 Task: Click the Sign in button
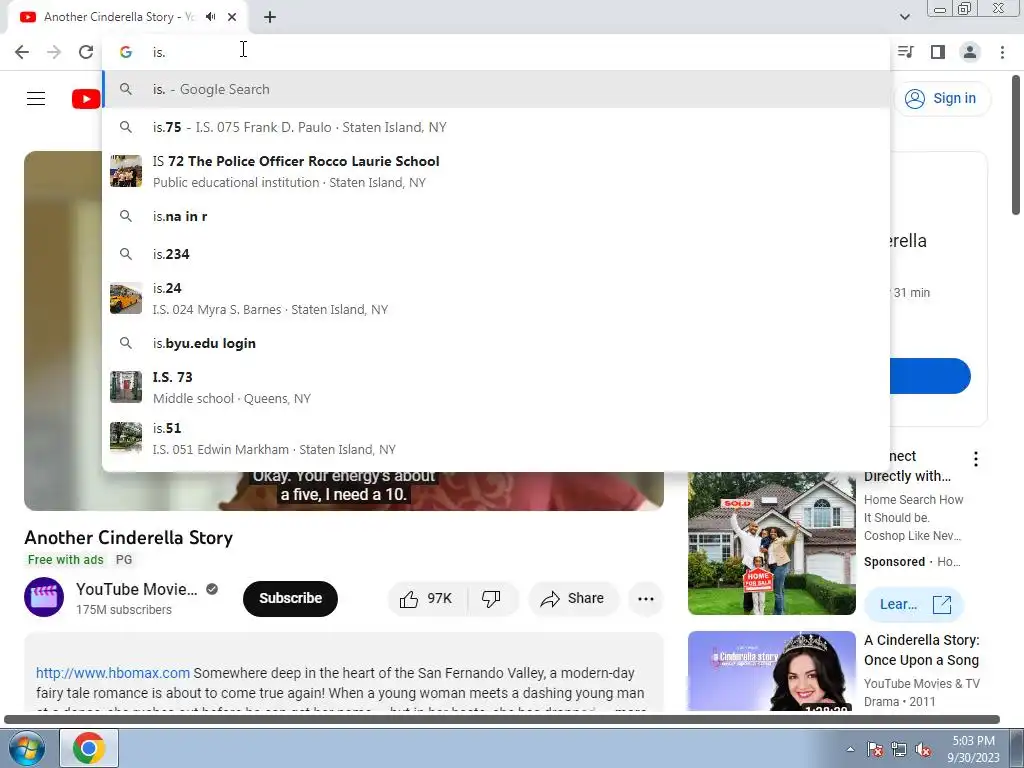[x=941, y=99]
